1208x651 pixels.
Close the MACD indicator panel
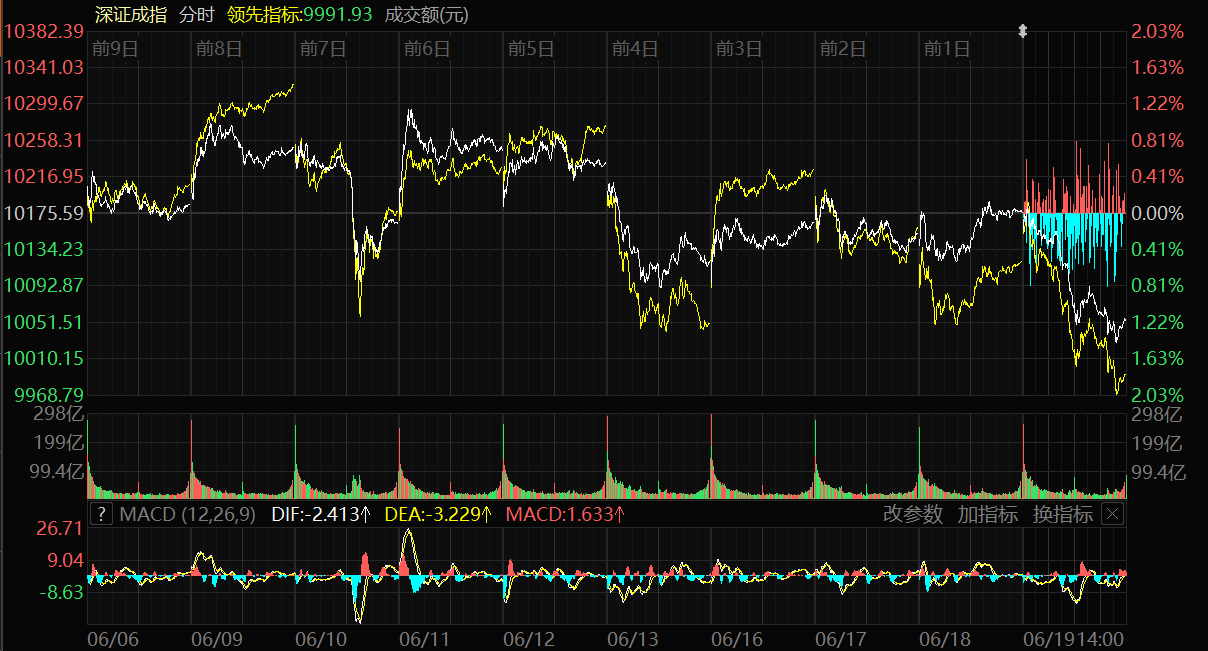click(x=1112, y=514)
